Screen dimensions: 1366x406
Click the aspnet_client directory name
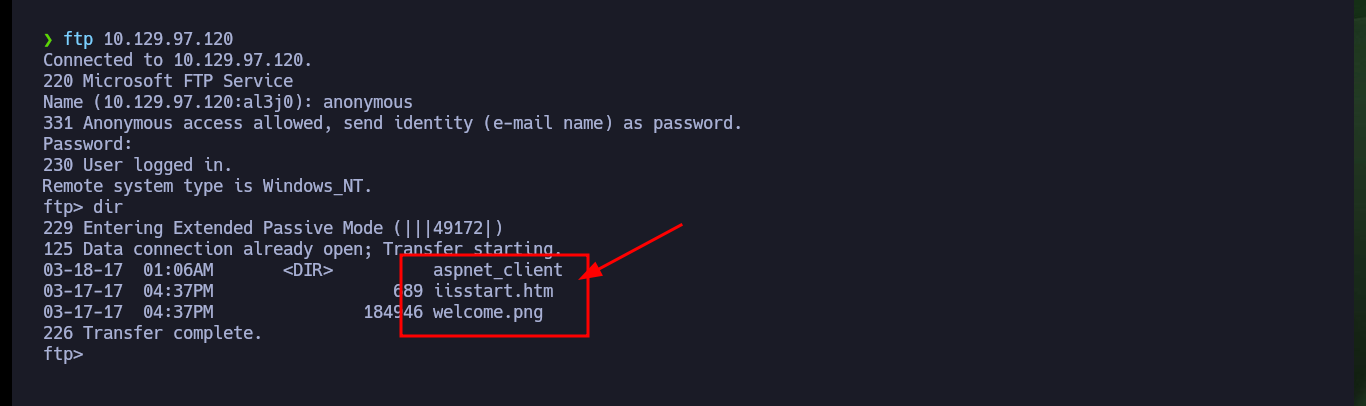(x=498, y=270)
